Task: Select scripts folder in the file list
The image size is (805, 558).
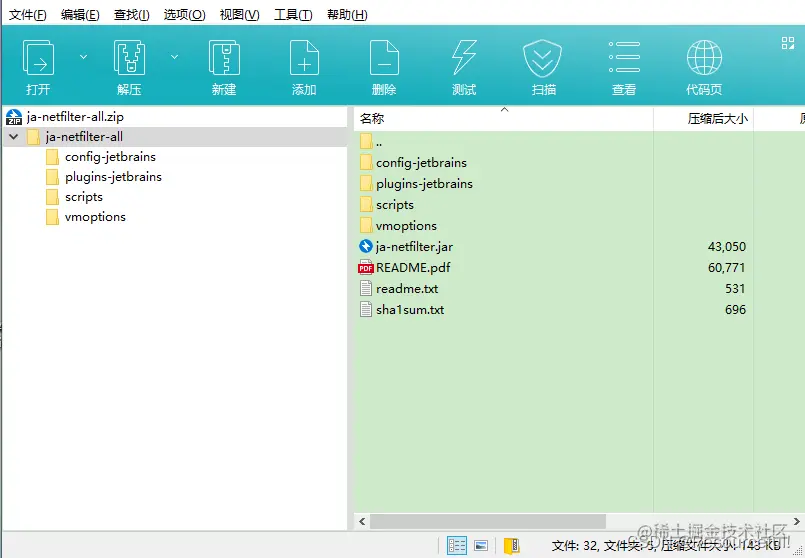Action: point(395,205)
